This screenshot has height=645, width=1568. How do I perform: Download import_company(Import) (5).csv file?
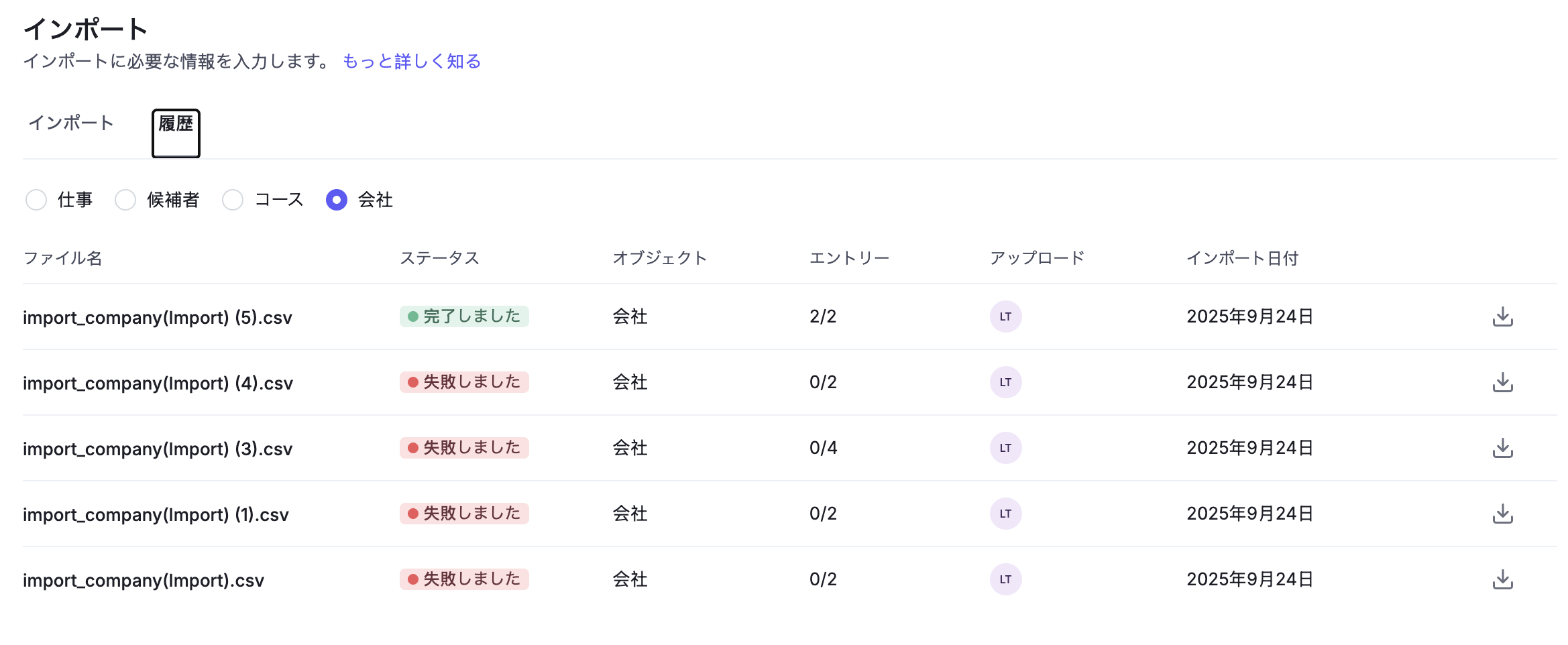coord(1502,316)
